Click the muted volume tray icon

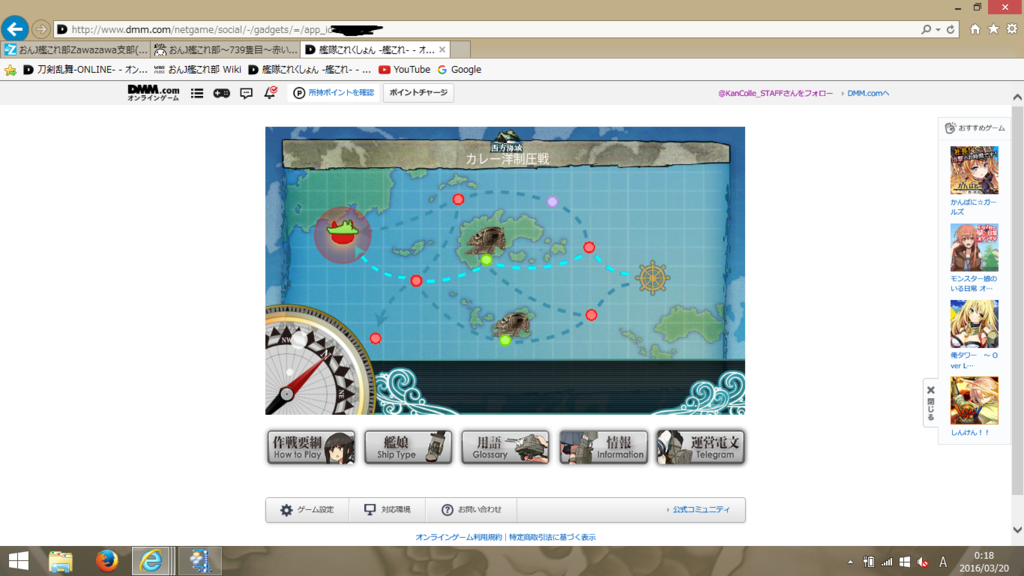tap(923, 562)
